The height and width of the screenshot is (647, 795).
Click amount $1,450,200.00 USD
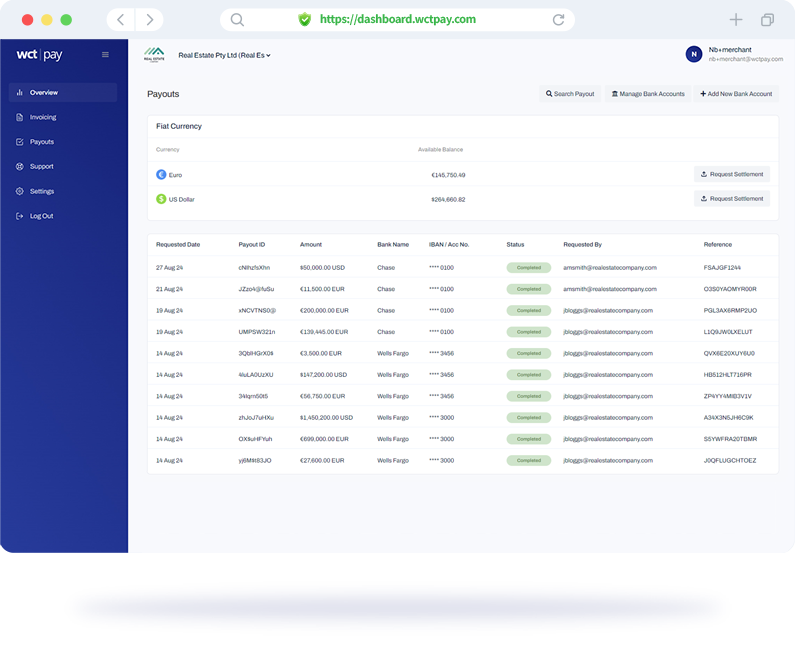tap(327, 418)
